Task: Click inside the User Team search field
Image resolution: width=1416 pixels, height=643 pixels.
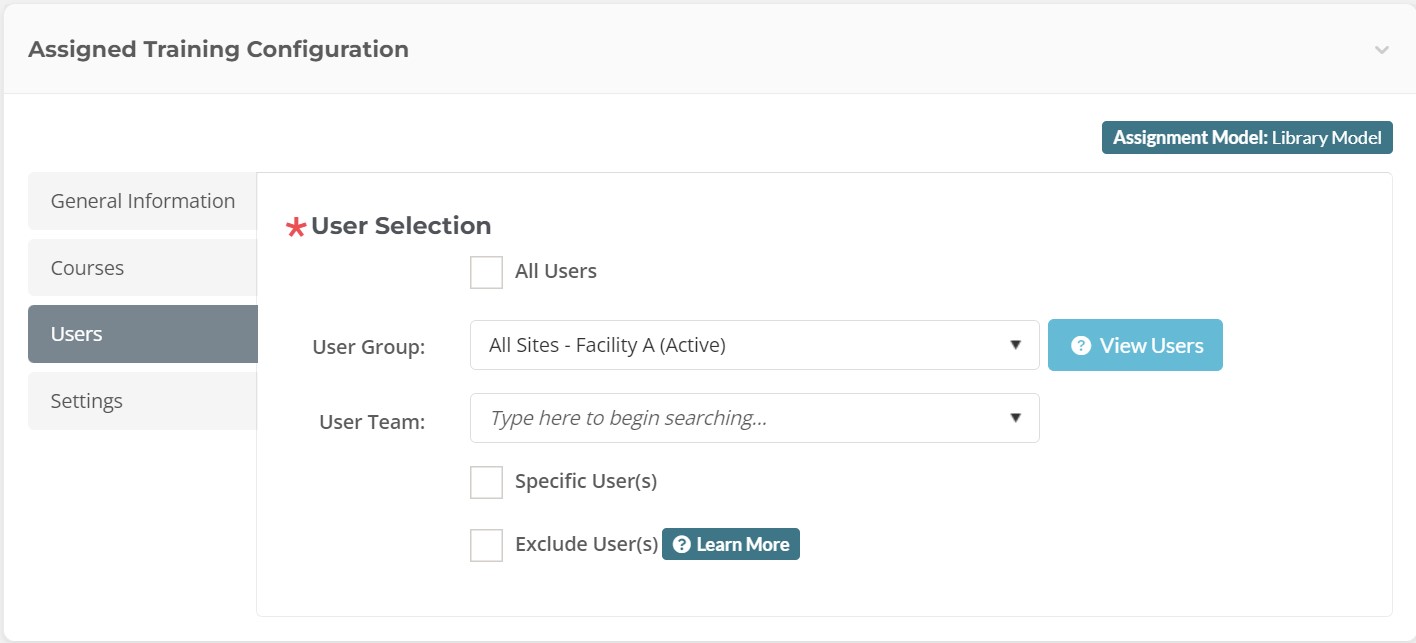Action: [x=700, y=417]
